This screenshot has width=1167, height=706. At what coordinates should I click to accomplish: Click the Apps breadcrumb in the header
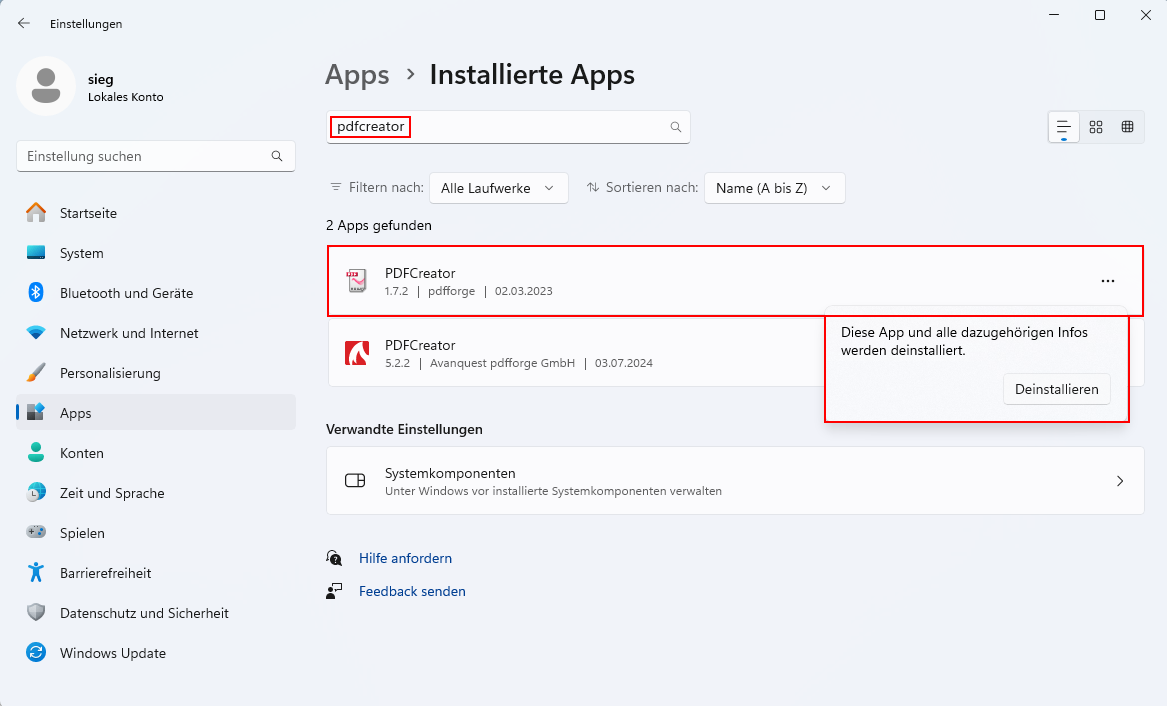tap(357, 75)
